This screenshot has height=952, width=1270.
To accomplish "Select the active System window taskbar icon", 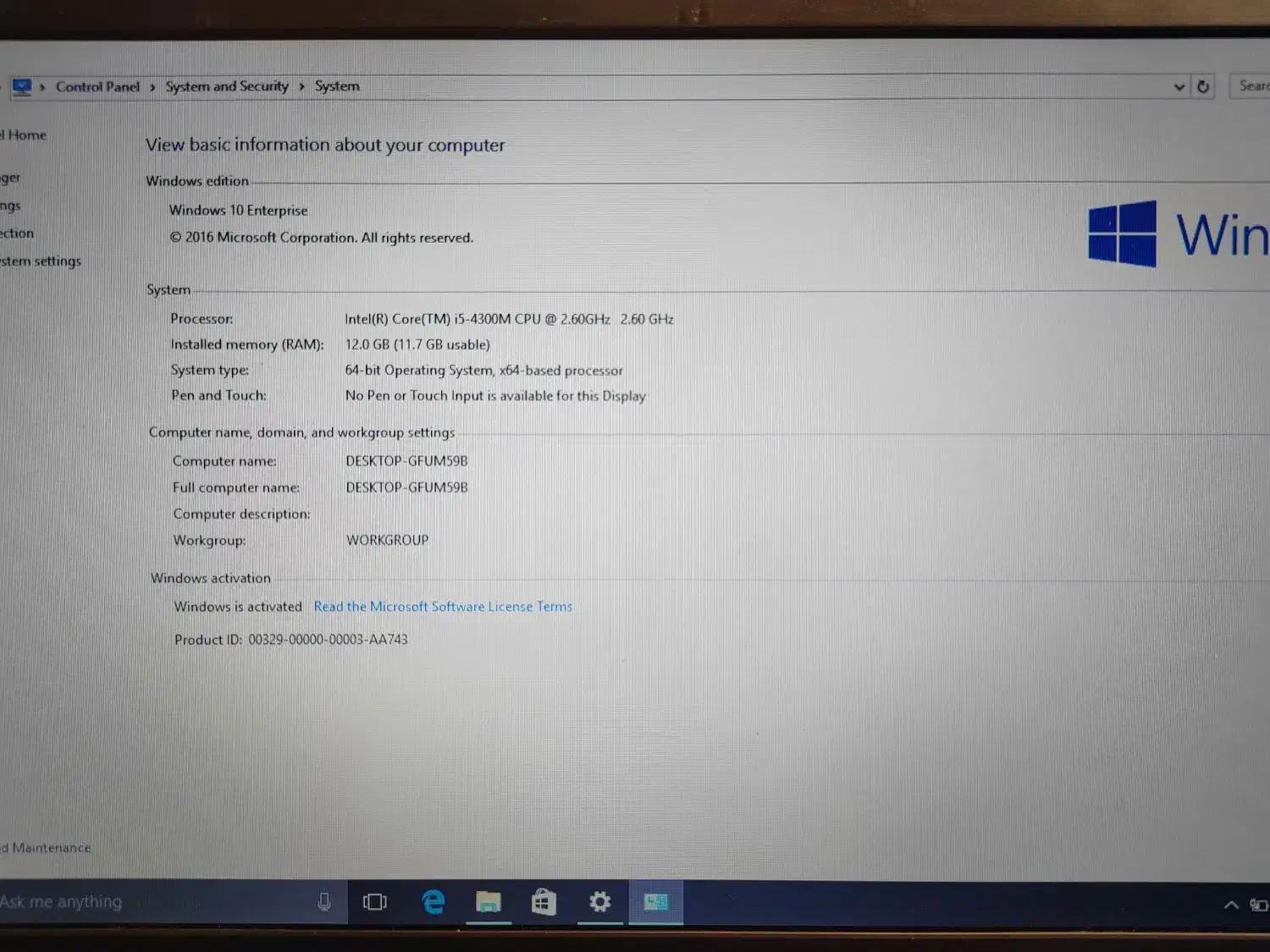I will tap(656, 902).
